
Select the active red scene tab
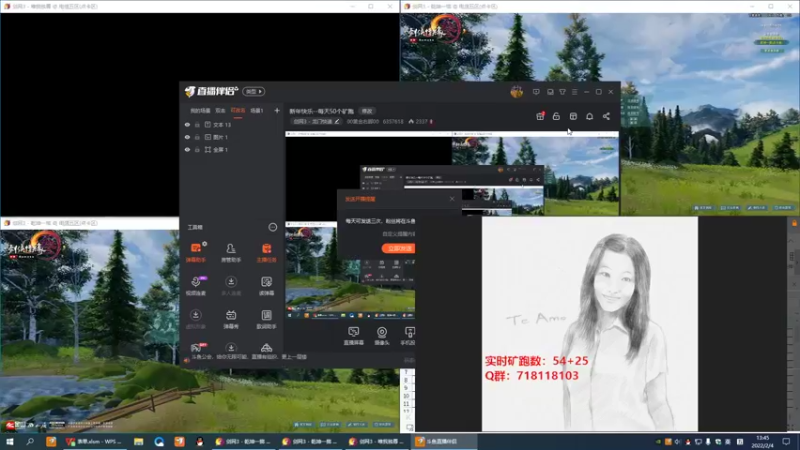(x=238, y=110)
